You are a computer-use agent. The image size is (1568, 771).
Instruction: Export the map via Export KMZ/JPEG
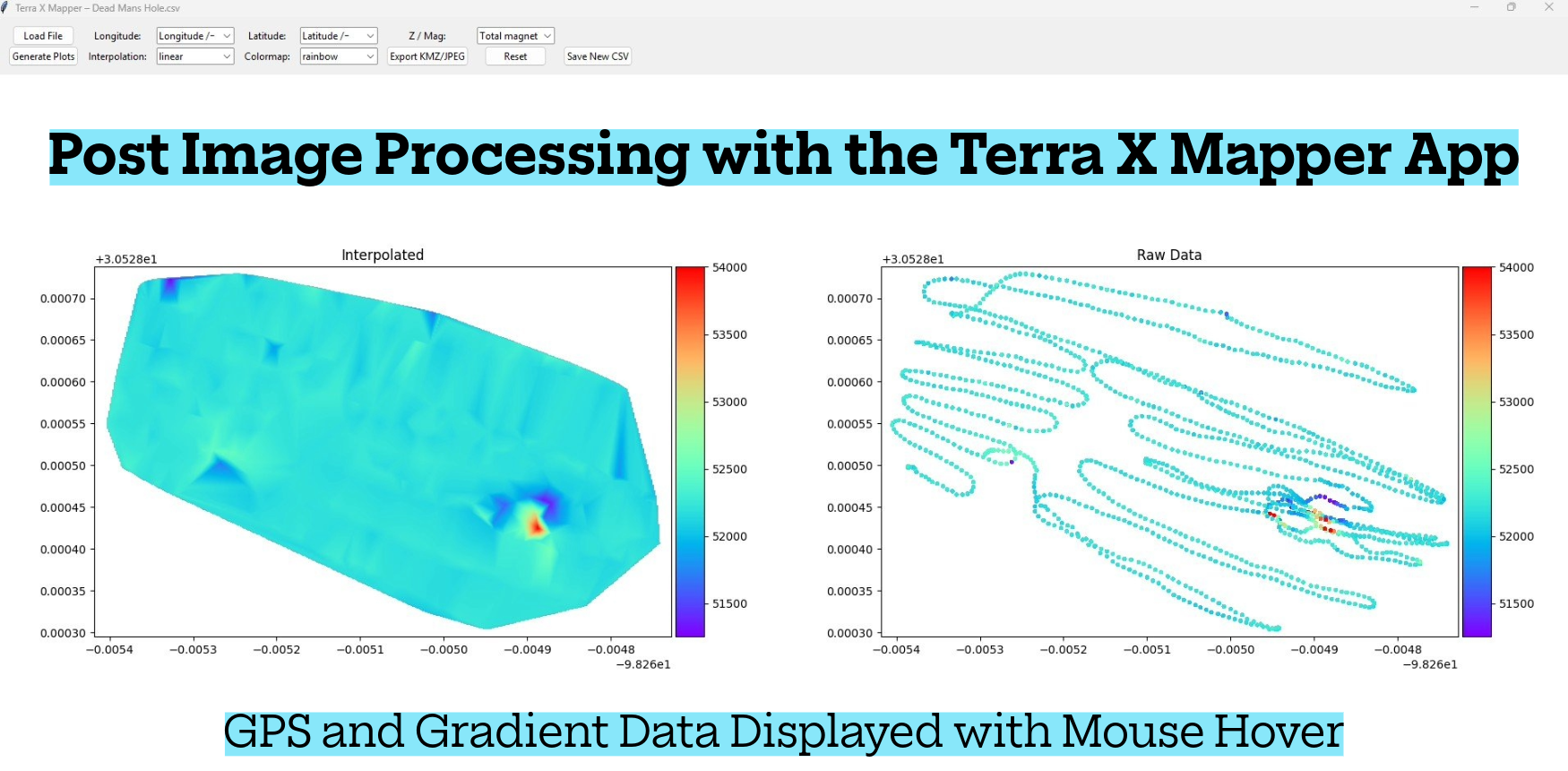427,56
